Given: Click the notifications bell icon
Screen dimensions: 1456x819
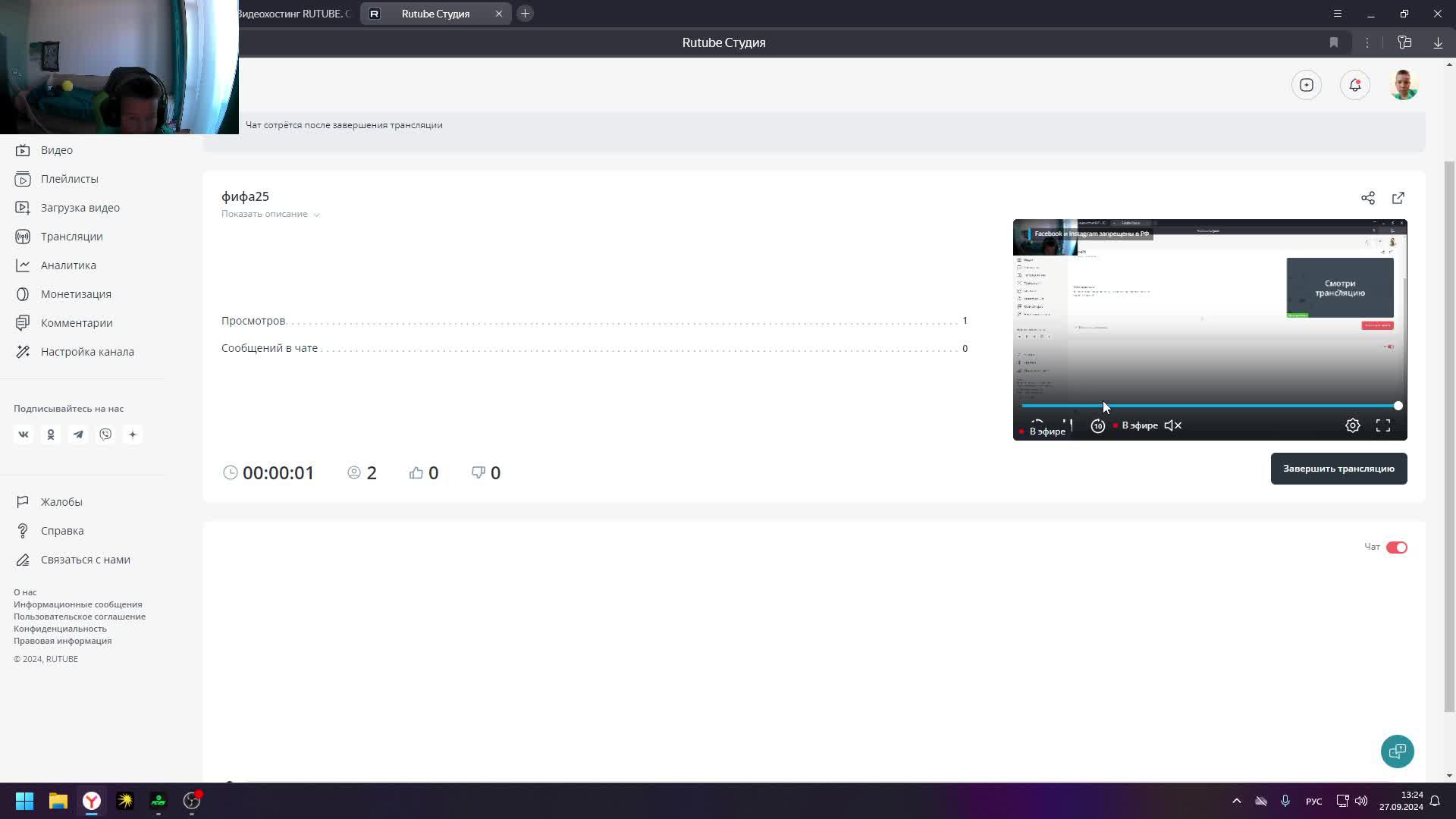Looking at the screenshot, I should click(1354, 85).
